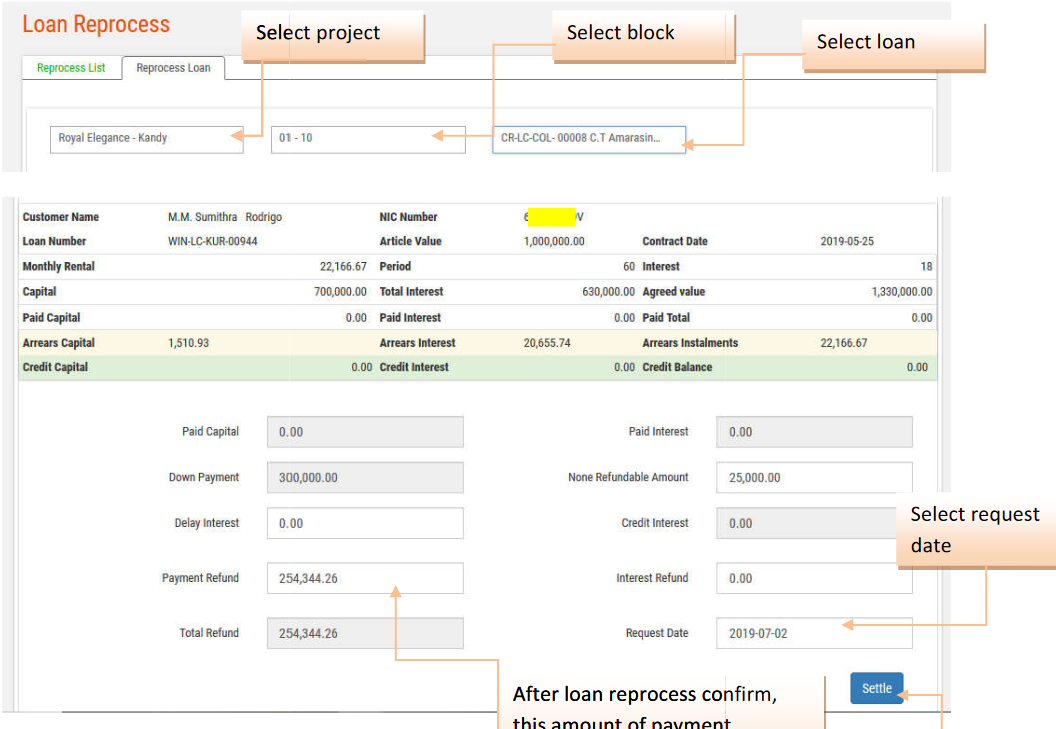This screenshot has height=729, width=1056.
Task: Focus the Payment Refund input box
Action: [x=365, y=578]
